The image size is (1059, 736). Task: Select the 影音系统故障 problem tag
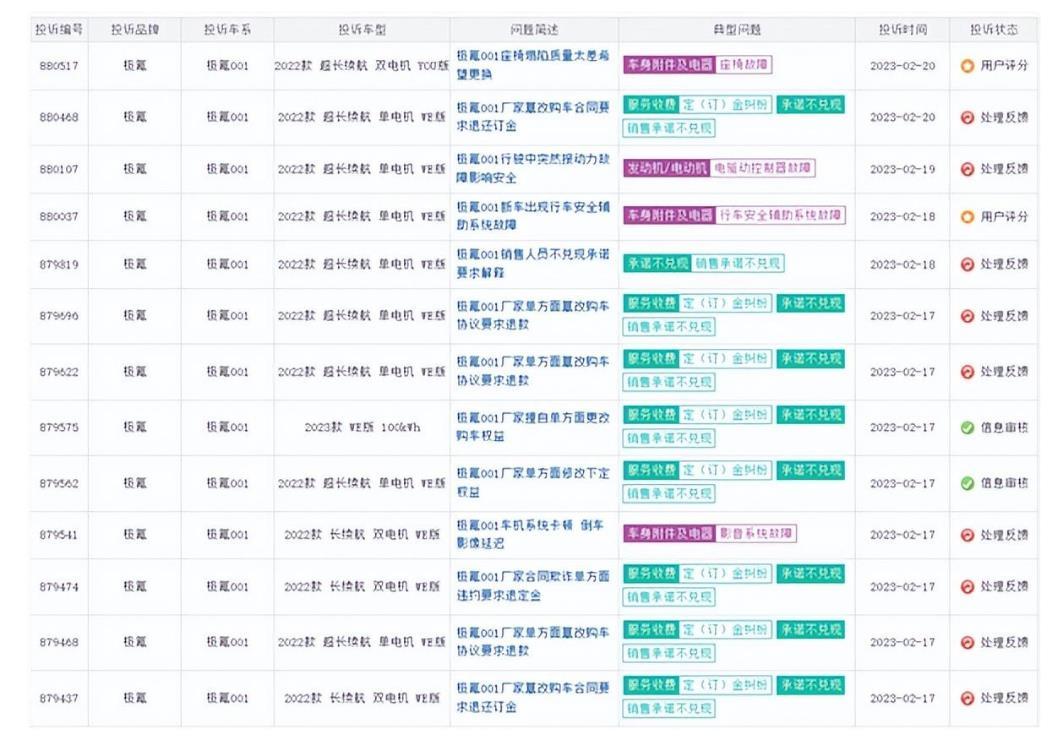coord(755,533)
